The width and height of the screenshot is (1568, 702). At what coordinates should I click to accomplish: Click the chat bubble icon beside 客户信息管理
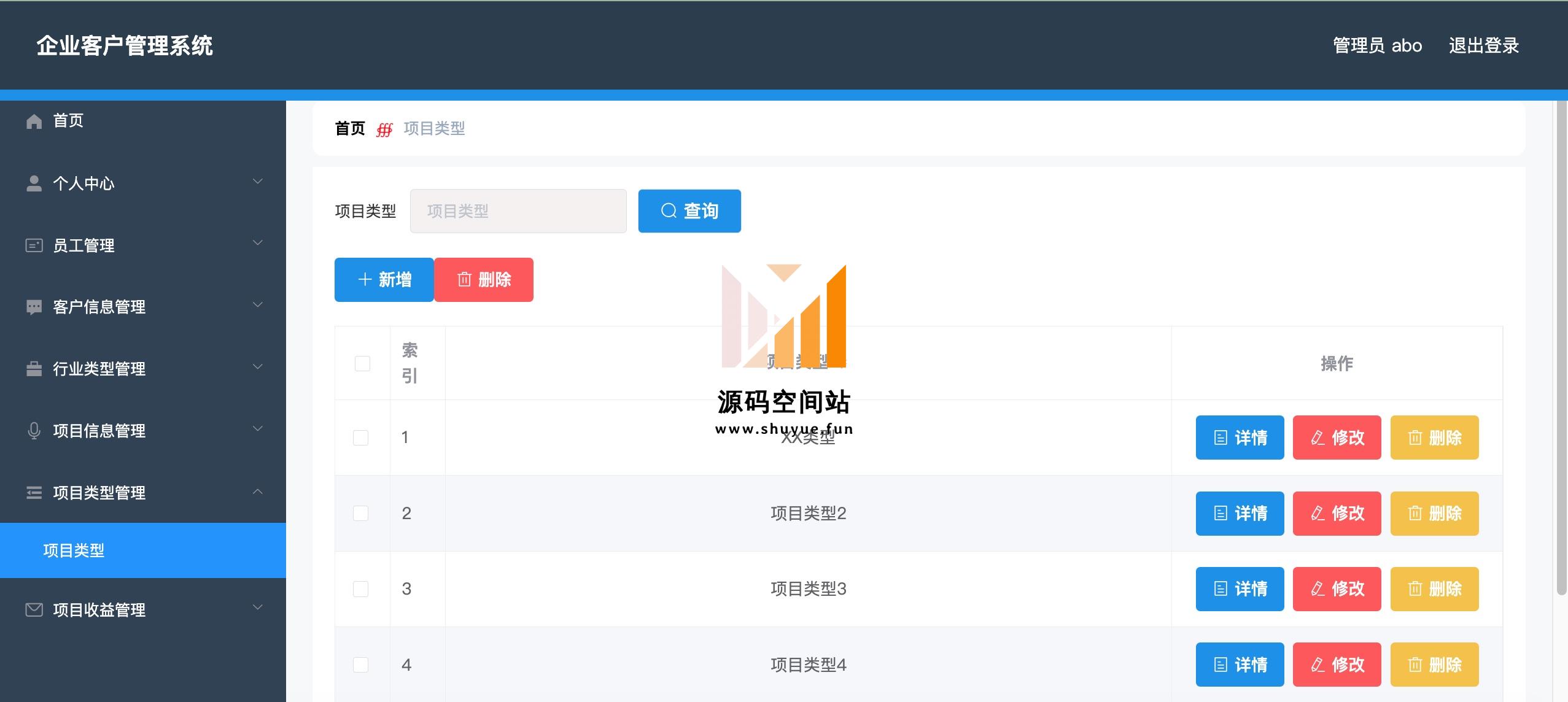click(34, 307)
